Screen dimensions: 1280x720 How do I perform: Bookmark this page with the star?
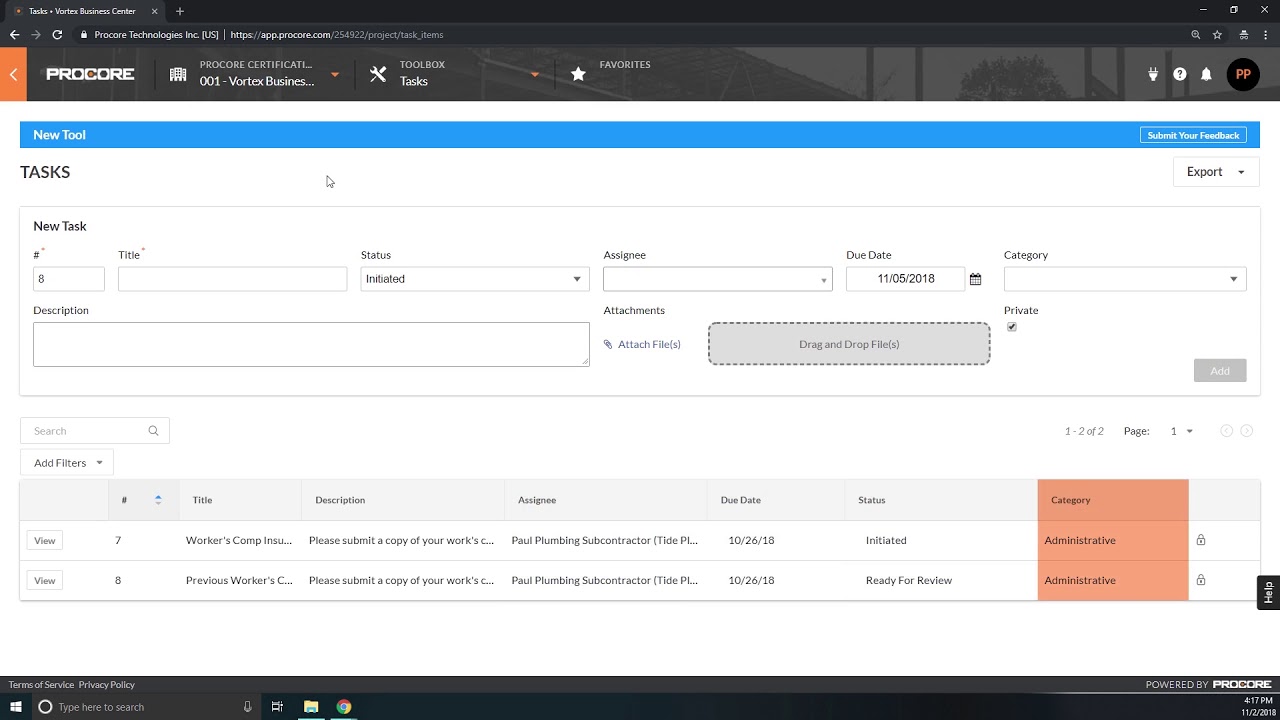pyautogui.click(x=1217, y=34)
